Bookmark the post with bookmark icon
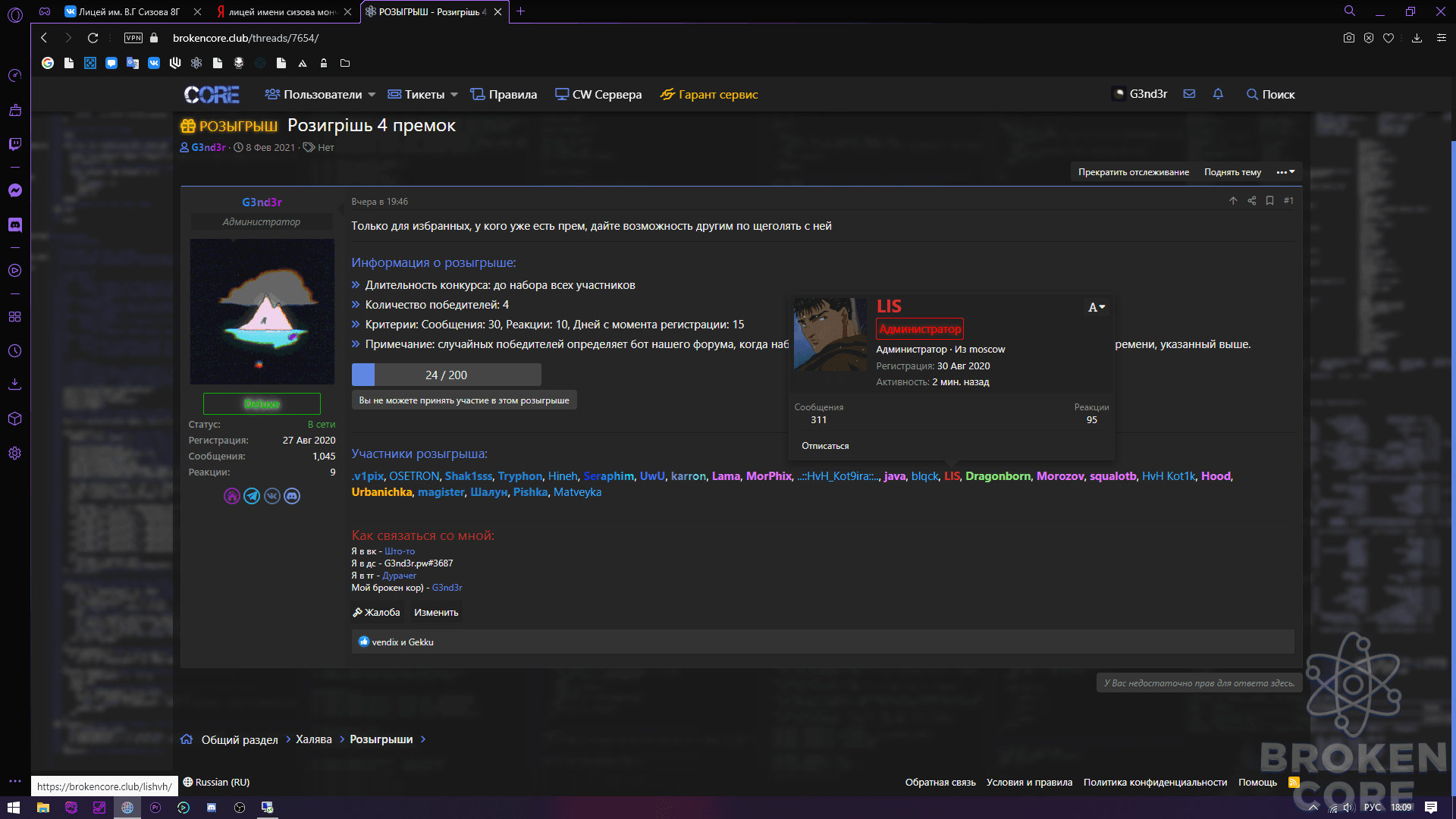The width and height of the screenshot is (1456, 819). [x=1269, y=201]
